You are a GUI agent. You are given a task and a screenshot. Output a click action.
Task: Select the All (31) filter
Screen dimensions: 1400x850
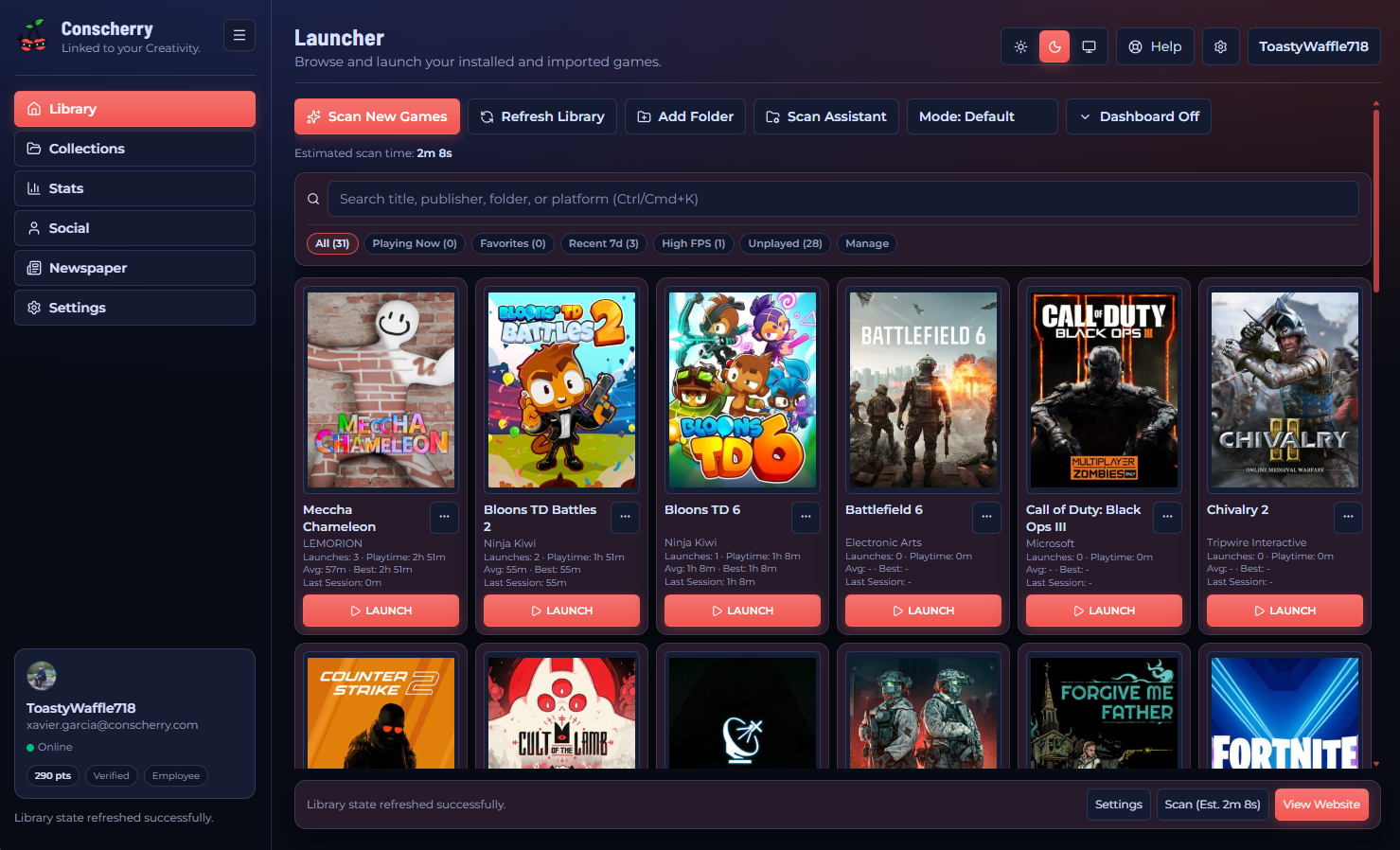(x=332, y=243)
